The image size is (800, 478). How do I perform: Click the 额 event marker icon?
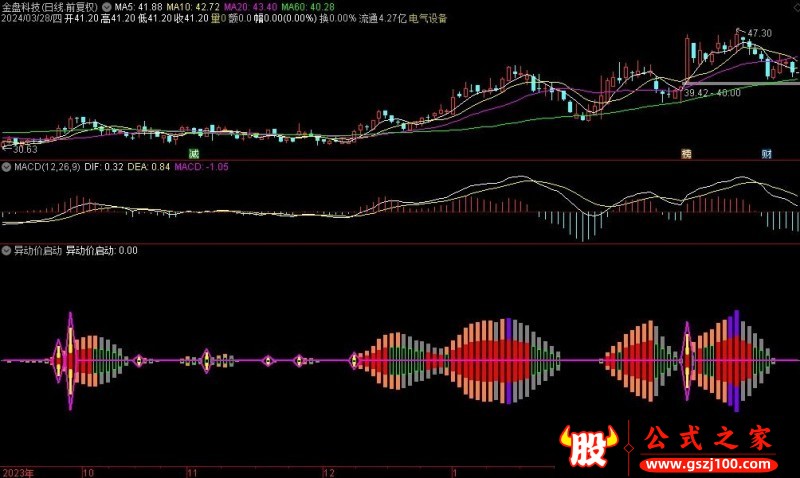[686, 154]
